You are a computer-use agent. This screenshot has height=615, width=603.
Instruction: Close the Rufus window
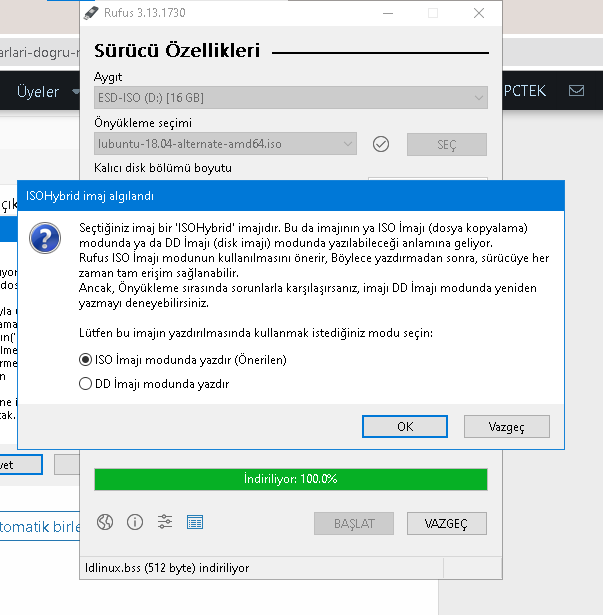479,13
